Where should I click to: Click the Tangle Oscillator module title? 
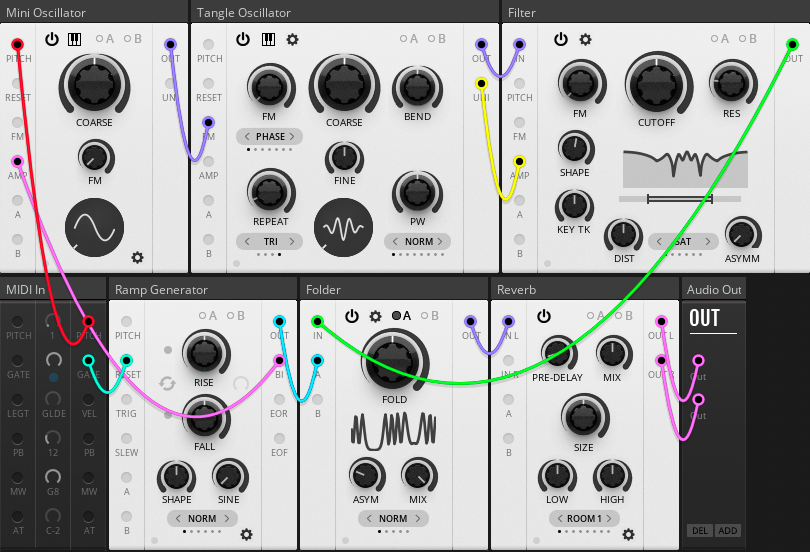pos(244,12)
